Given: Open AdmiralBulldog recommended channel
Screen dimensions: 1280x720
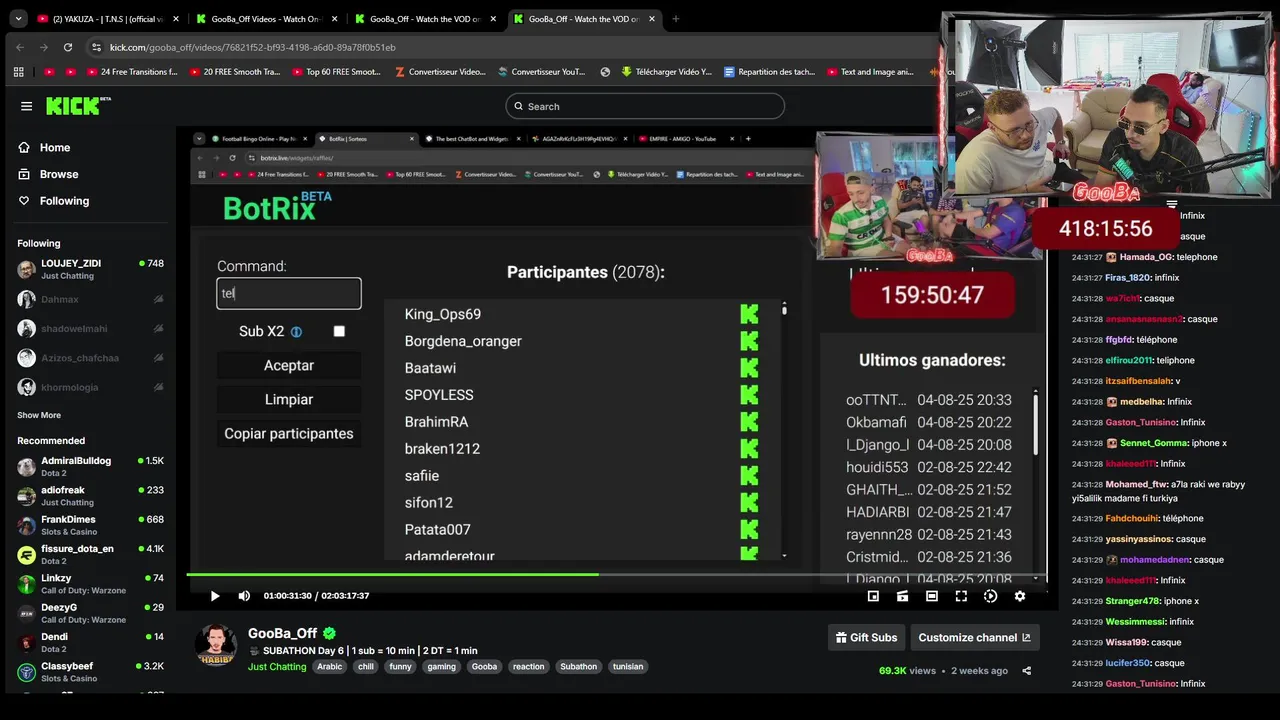Looking at the screenshot, I should [90, 467].
